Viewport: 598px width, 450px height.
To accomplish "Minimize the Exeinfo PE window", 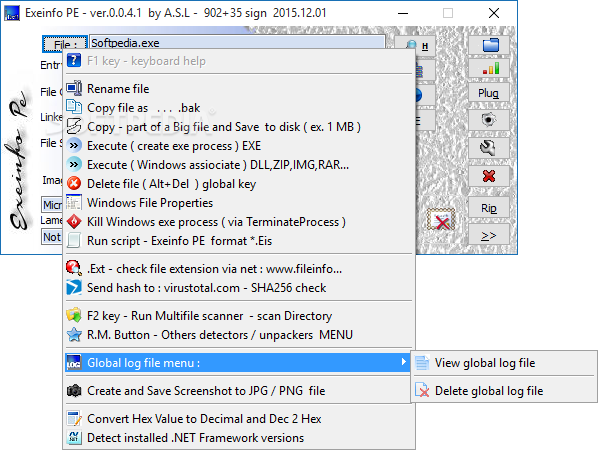I will tap(403, 13).
